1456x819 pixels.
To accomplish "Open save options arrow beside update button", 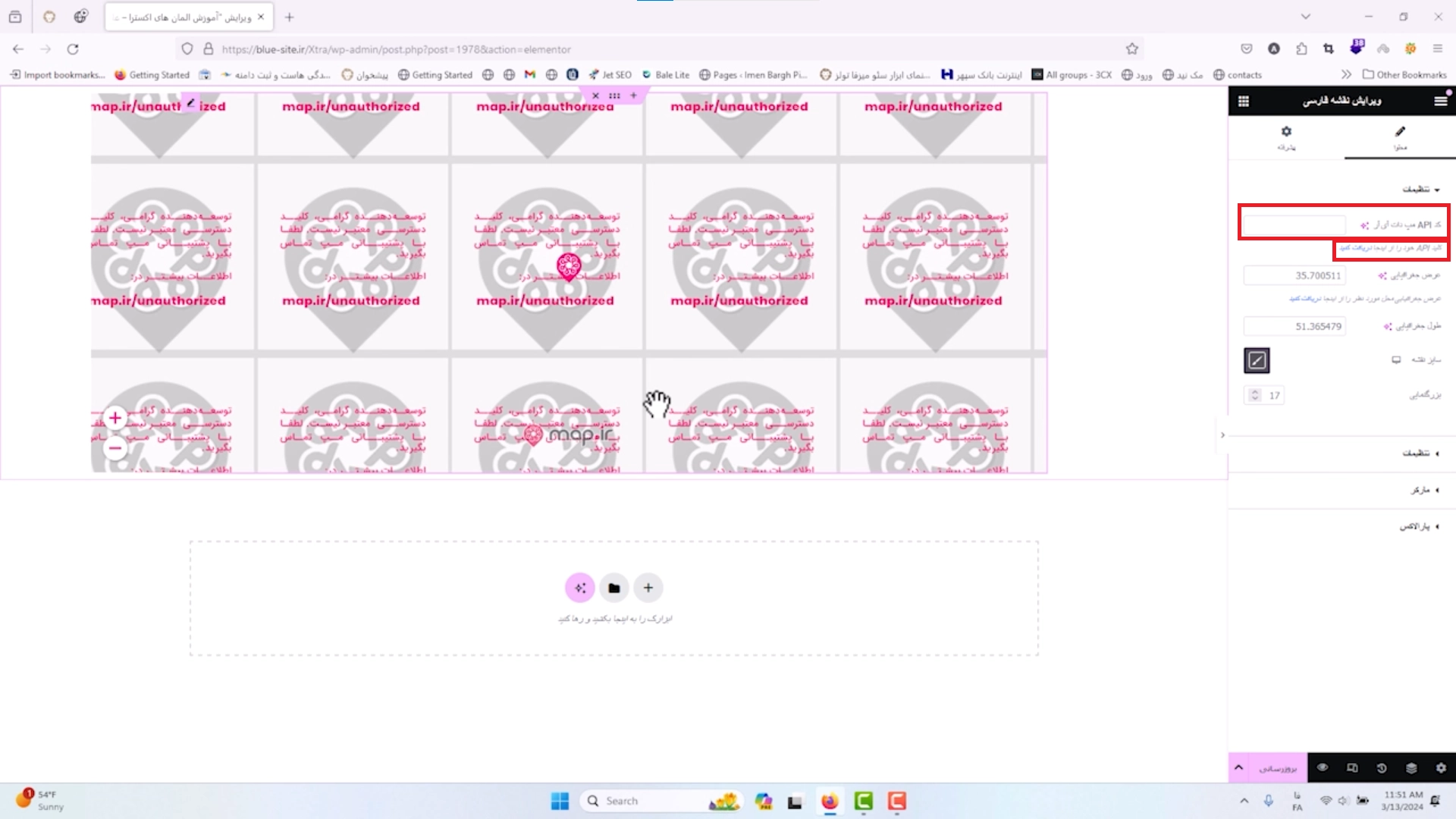I will click(1238, 768).
